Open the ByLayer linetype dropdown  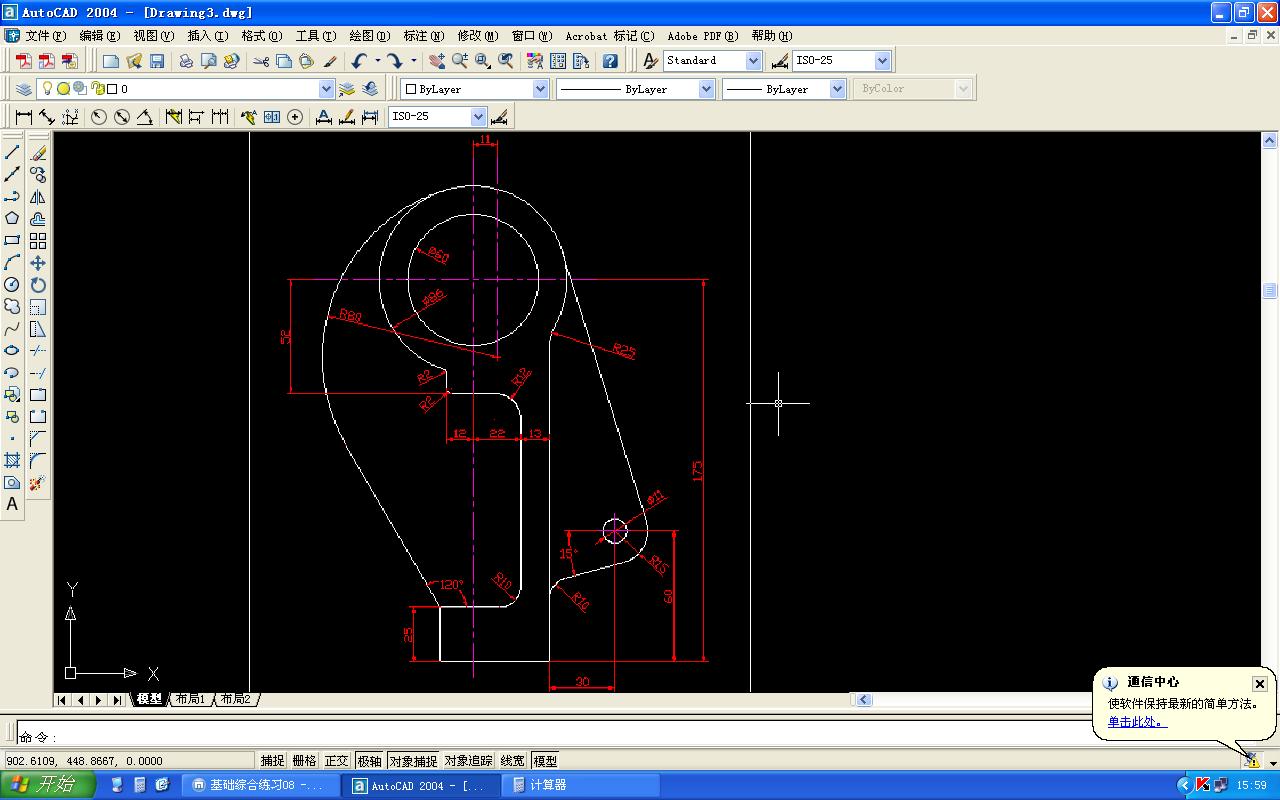coord(706,89)
